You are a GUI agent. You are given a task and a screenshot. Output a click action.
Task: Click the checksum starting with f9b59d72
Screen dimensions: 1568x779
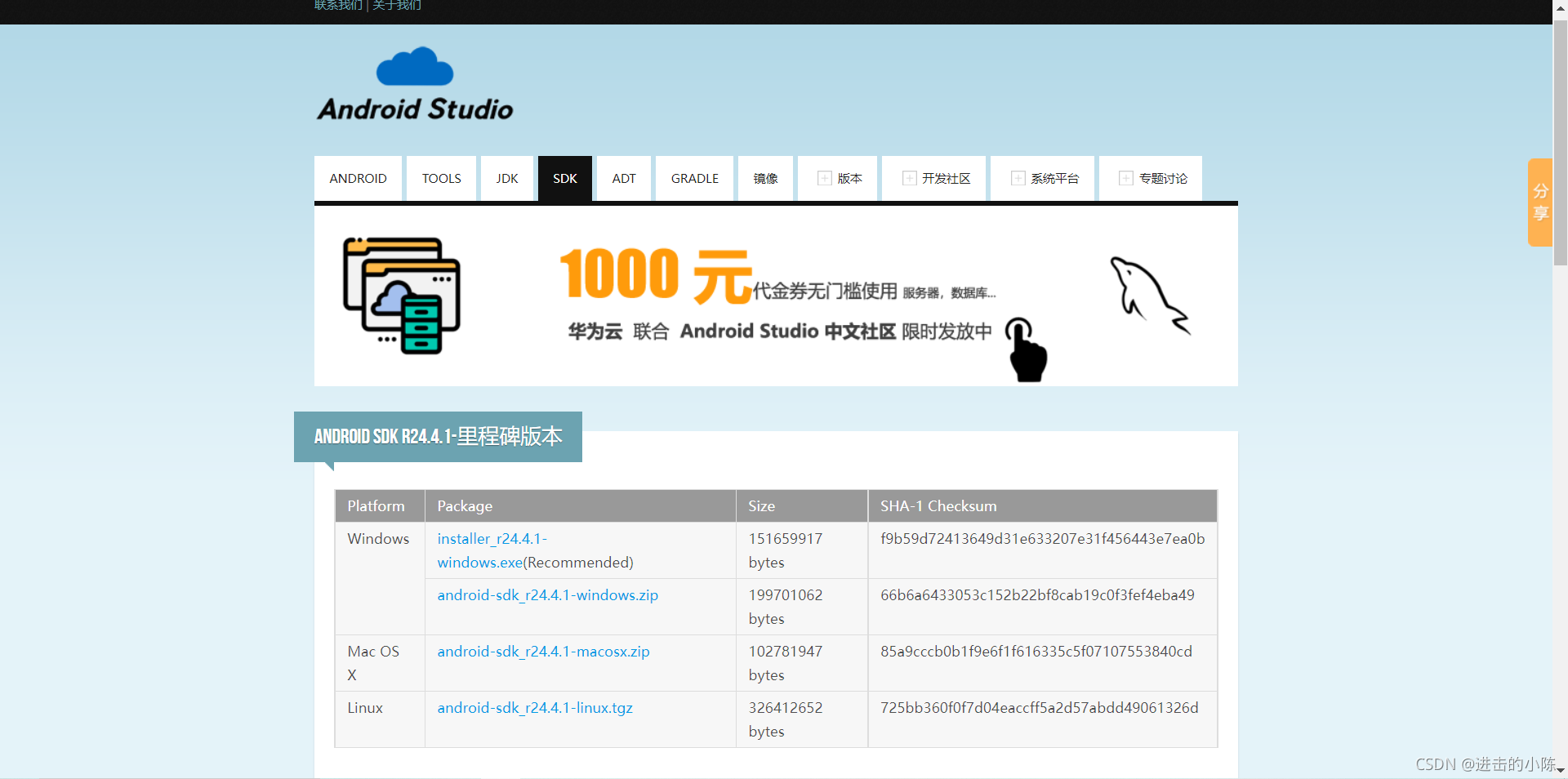pos(1043,539)
